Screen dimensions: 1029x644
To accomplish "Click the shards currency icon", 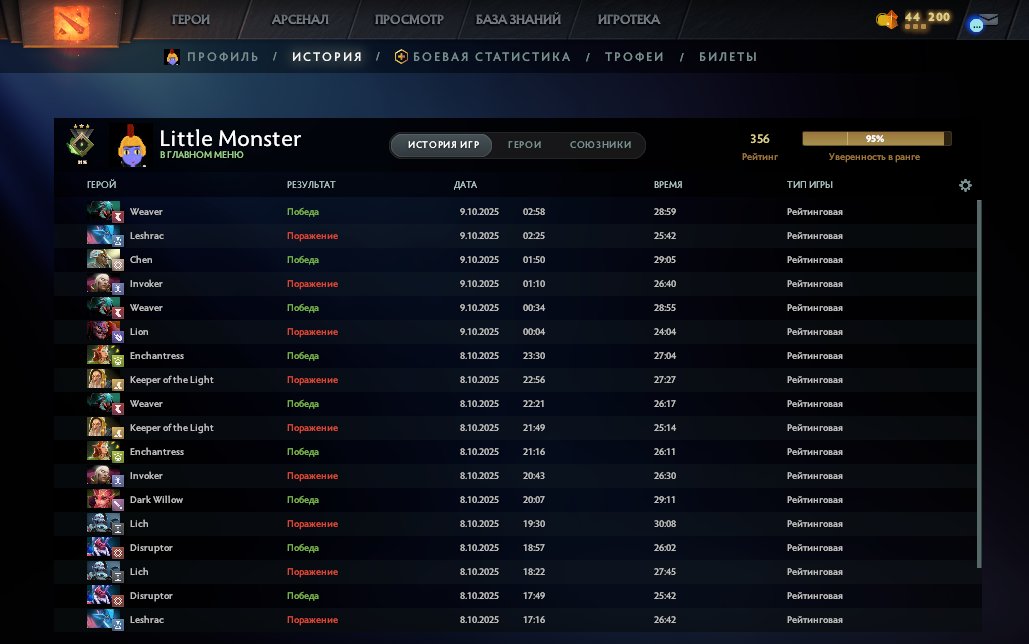I will pos(886,19).
